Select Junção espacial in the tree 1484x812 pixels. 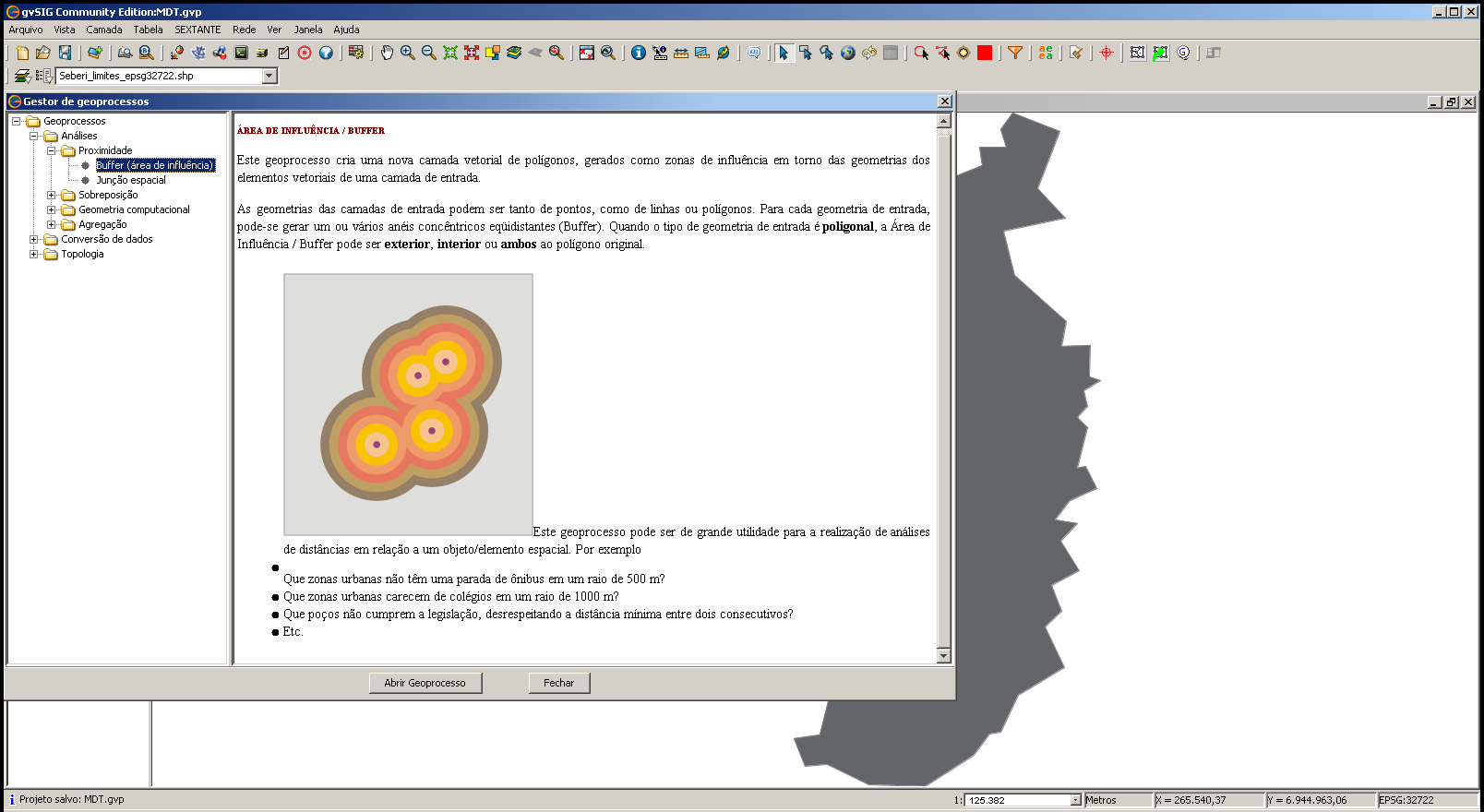(131, 180)
